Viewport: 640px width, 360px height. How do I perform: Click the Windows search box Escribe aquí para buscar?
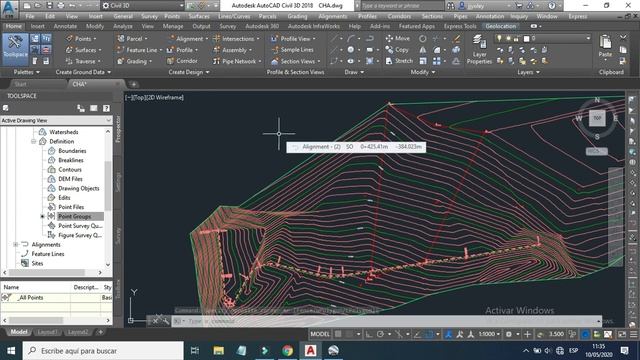104,351
